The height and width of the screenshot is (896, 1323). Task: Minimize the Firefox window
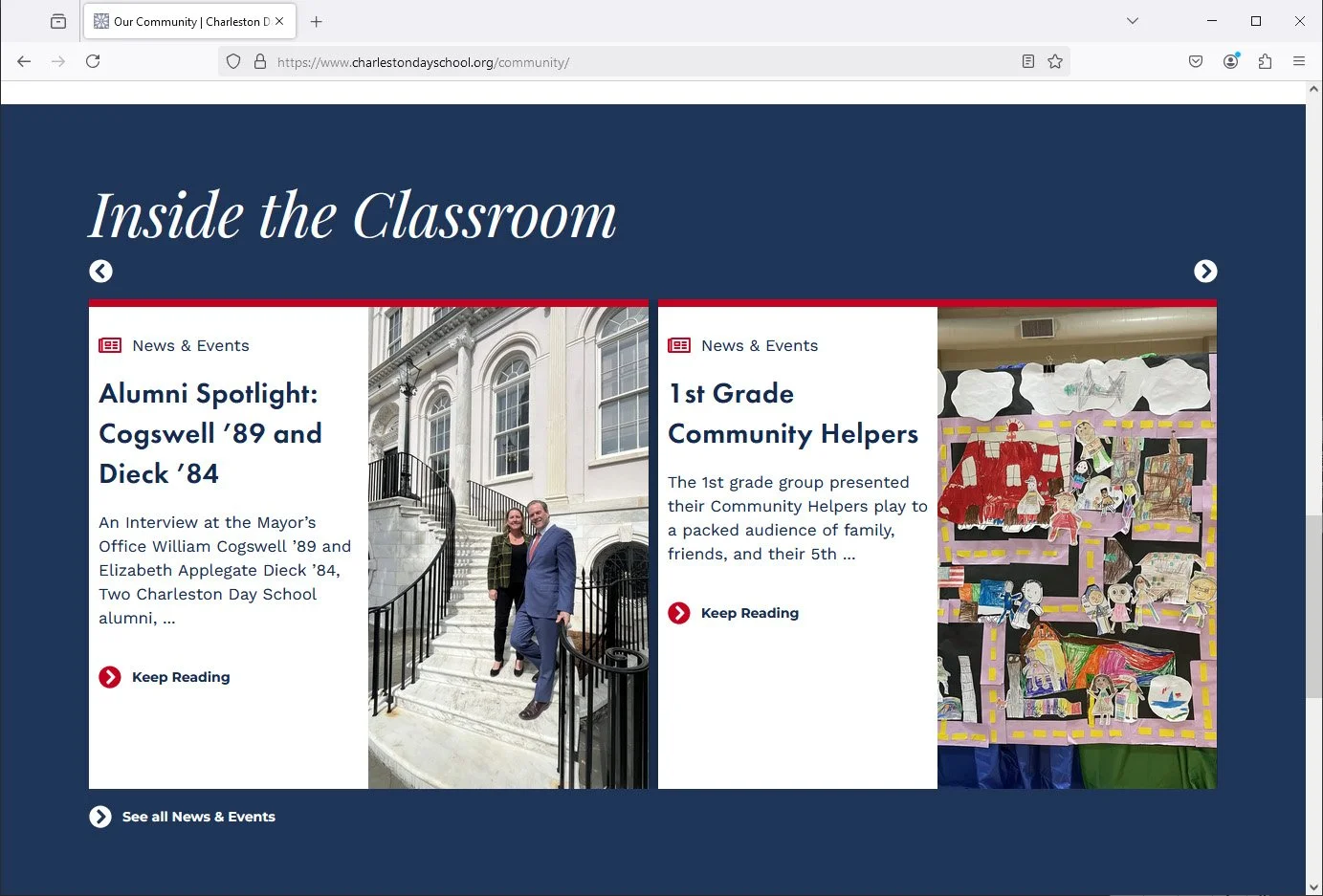coord(1212,21)
